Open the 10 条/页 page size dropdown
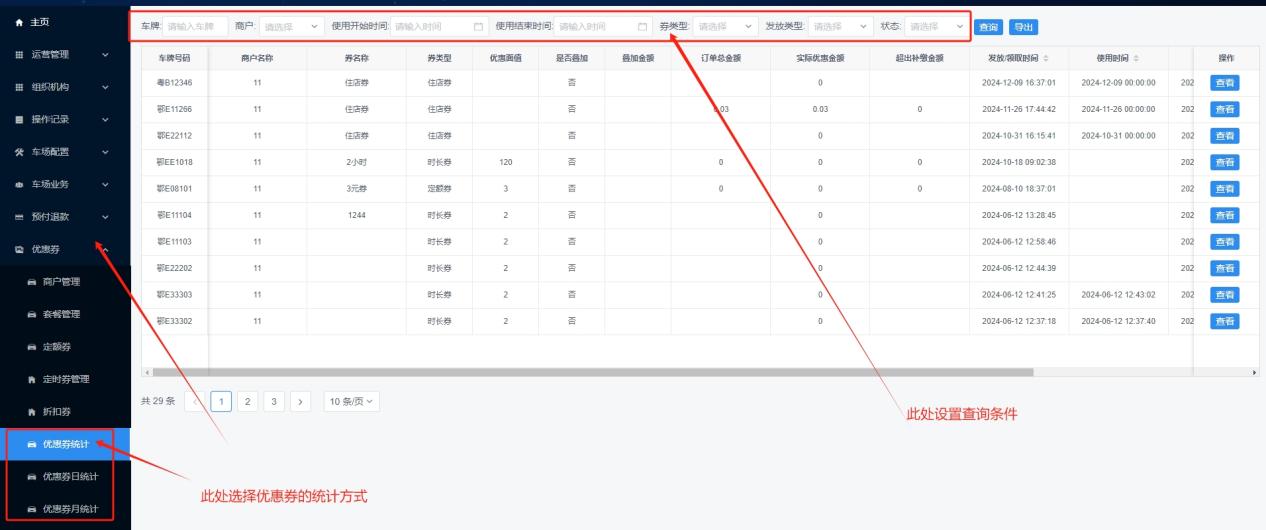Image resolution: width=1266 pixels, height=530 pixels. (x=351, y=402)
